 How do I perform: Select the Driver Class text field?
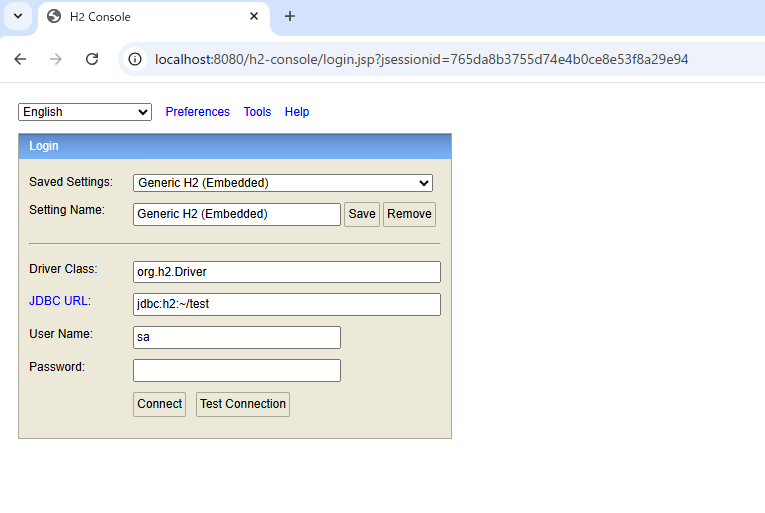pyautogui.click(x=286, y=272)
